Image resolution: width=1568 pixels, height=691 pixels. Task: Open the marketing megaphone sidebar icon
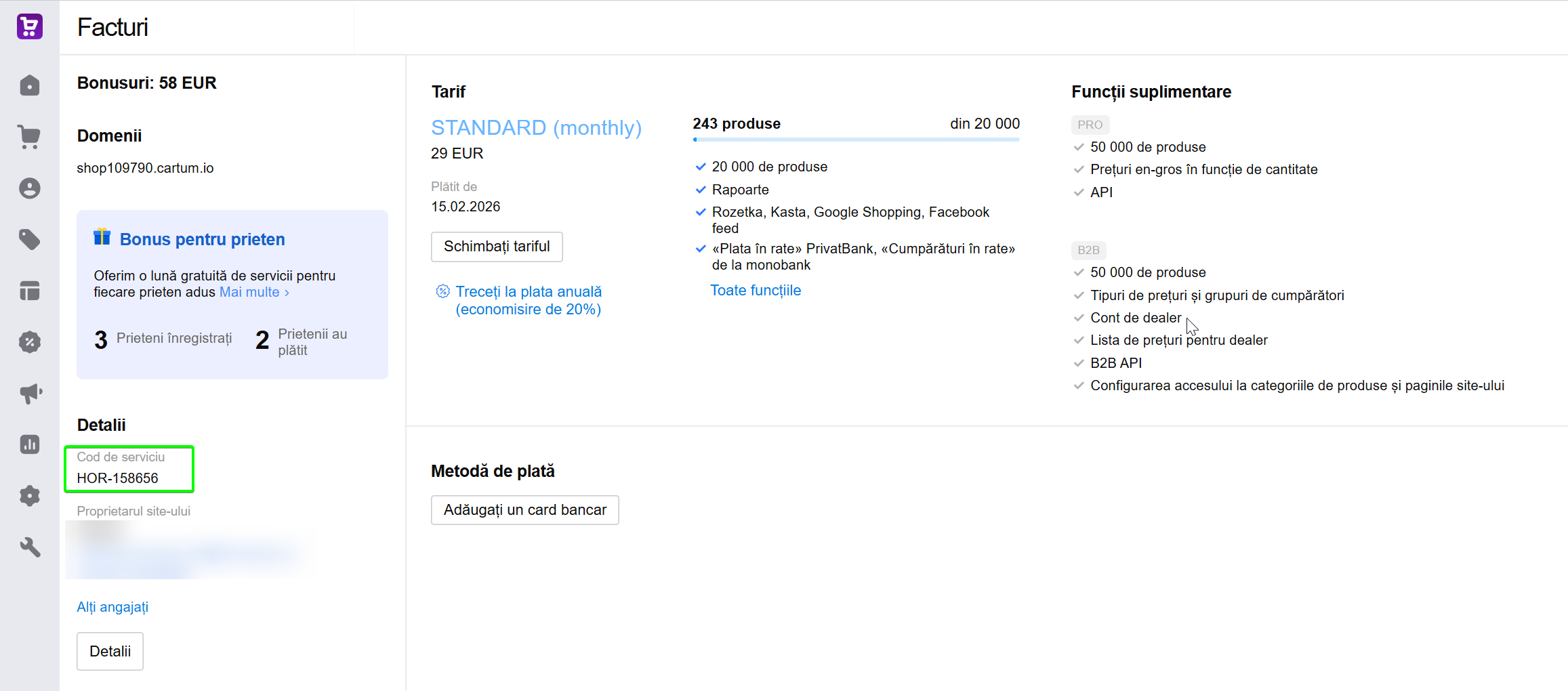[x=30, y=393]
